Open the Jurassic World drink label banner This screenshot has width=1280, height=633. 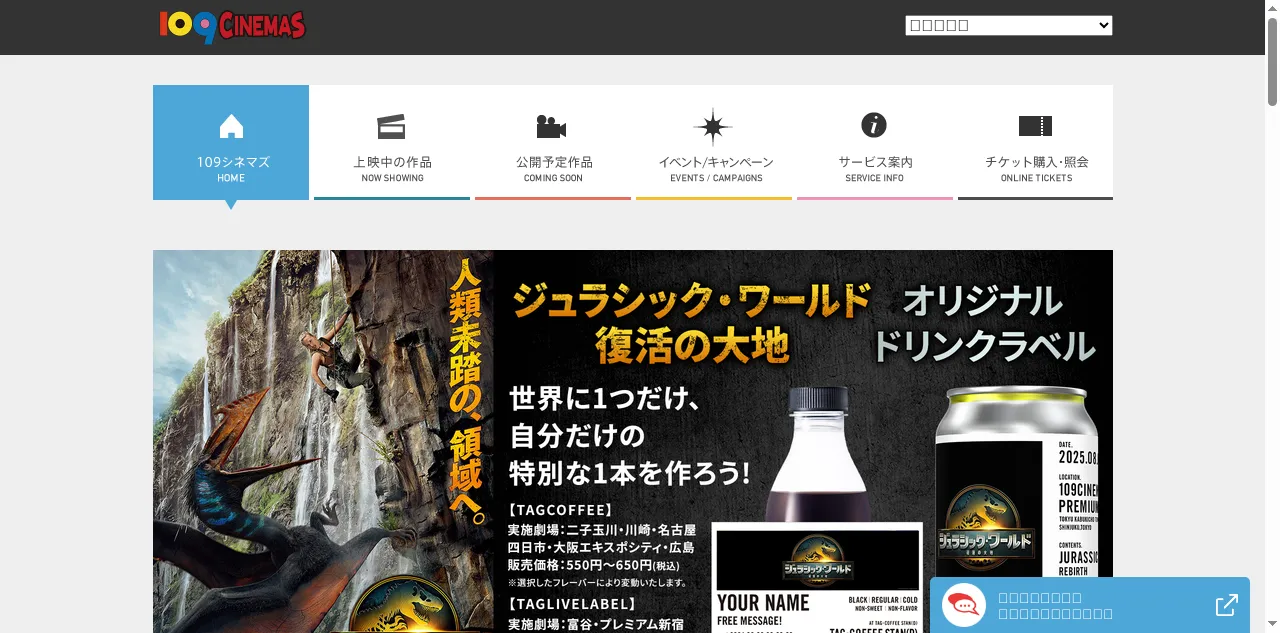[633, 441]
